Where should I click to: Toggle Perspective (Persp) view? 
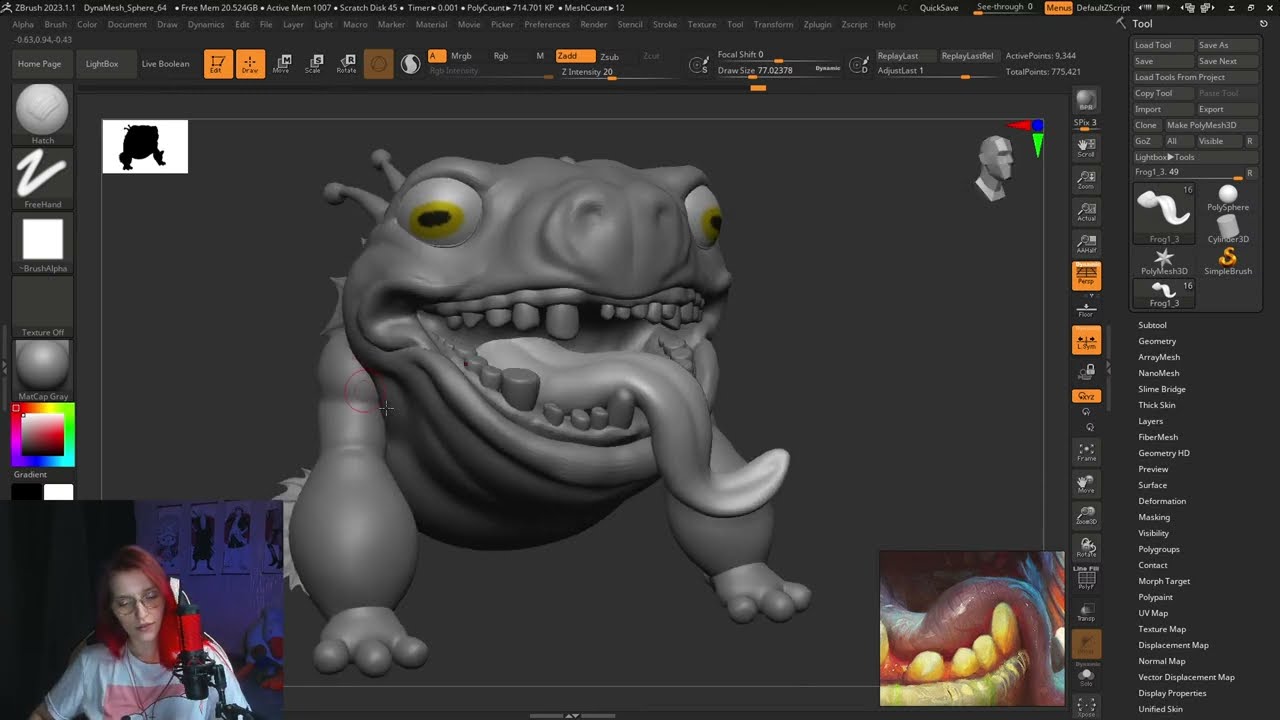click(1086, 276)
